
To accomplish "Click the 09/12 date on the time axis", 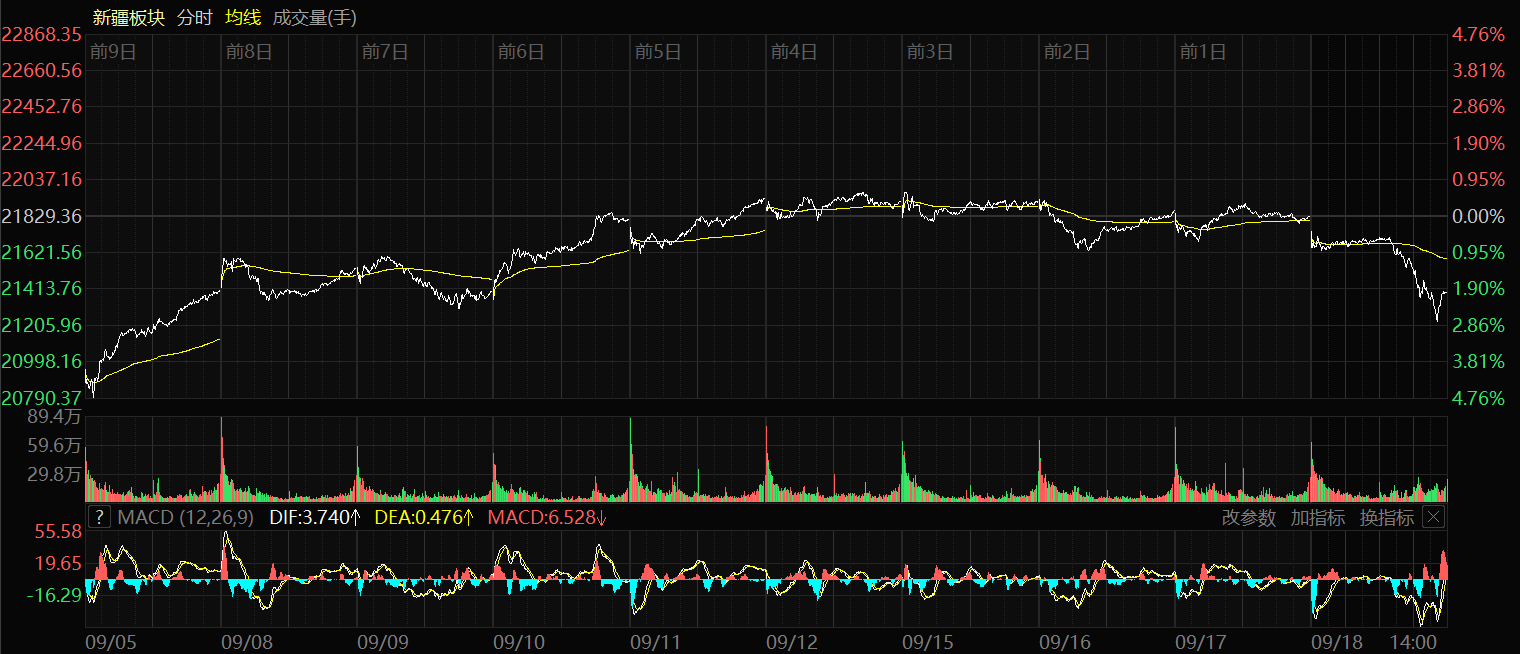I will [x=793, y=640].
